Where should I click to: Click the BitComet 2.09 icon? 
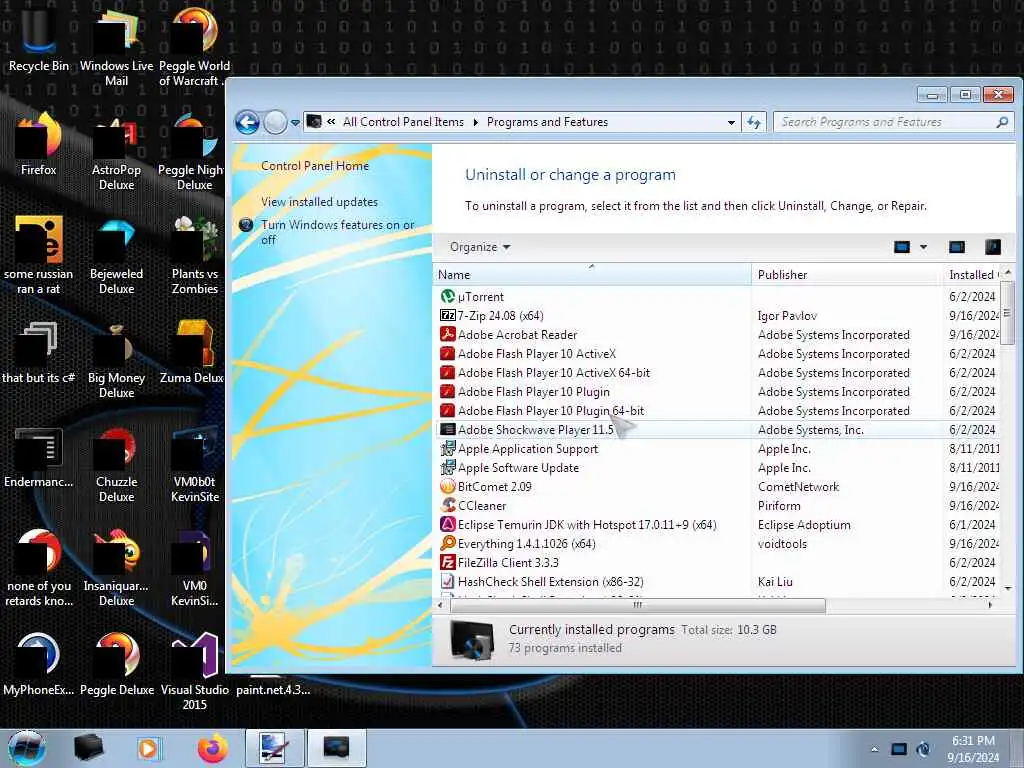(447, 487)
